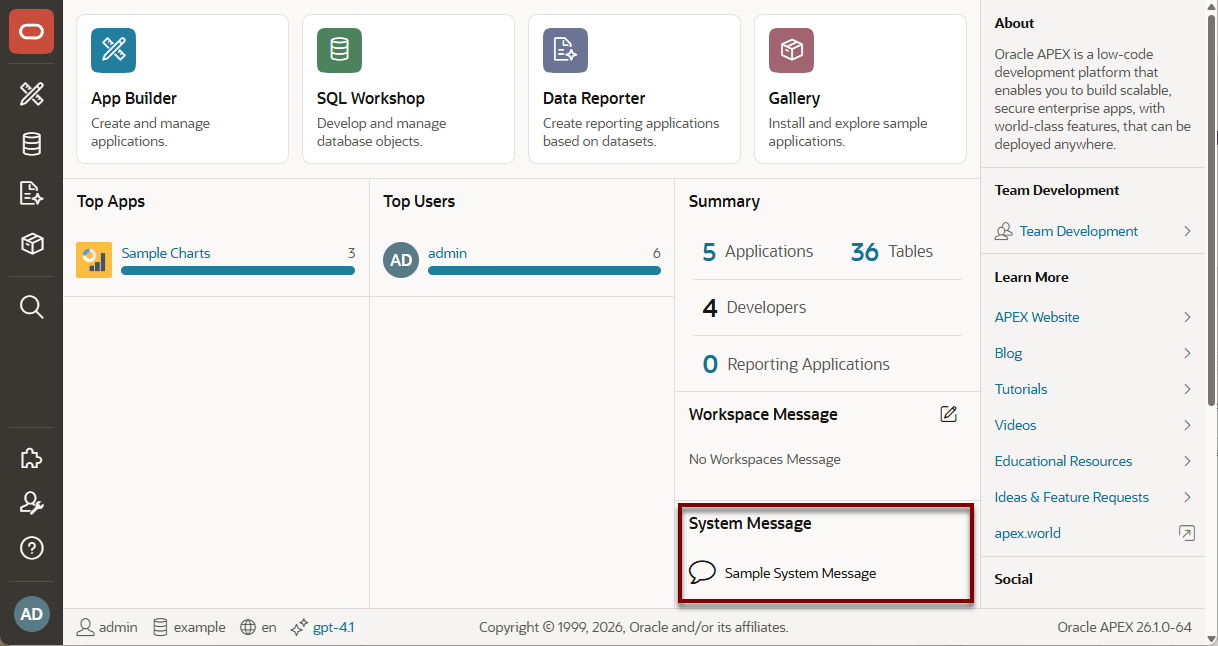
Task: Edit the Workspace Message via pencil icon
Action: [x=949, y=414]
